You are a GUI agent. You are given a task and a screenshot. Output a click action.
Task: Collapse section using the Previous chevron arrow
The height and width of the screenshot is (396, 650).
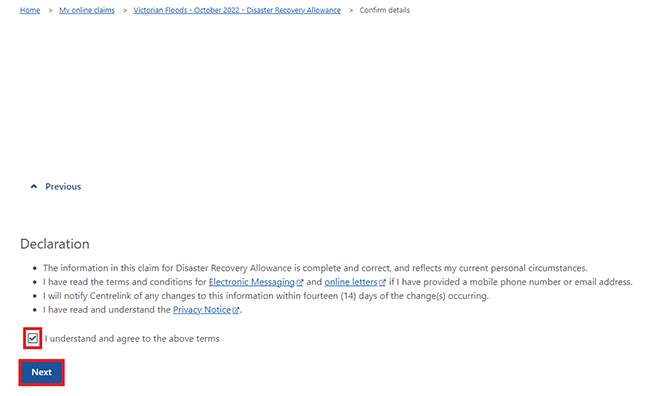[34, 187]
